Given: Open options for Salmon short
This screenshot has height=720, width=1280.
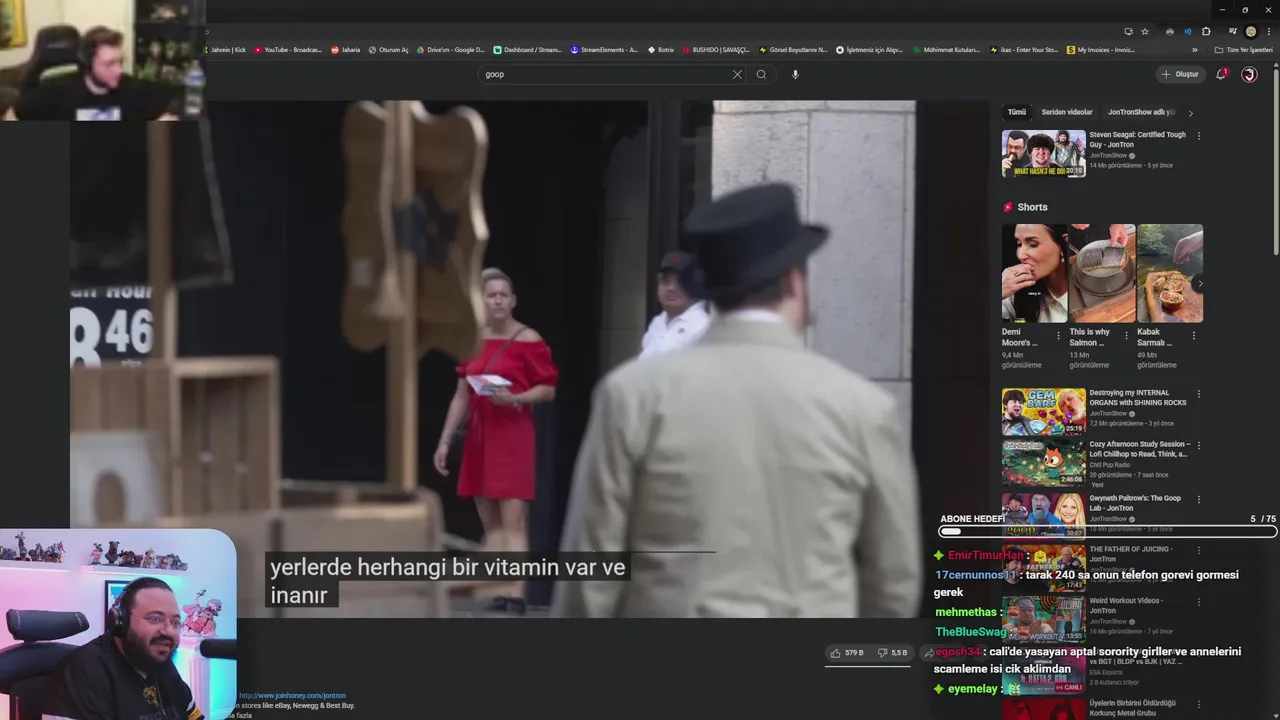Looking at the screenshot, I should click(x=1126, y=336).
